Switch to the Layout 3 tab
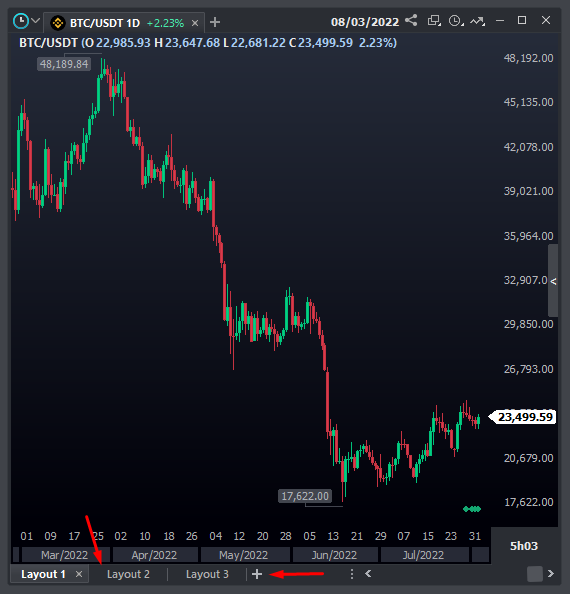The width and height of the screenshot is (570, 594). [x=208, y=574]
